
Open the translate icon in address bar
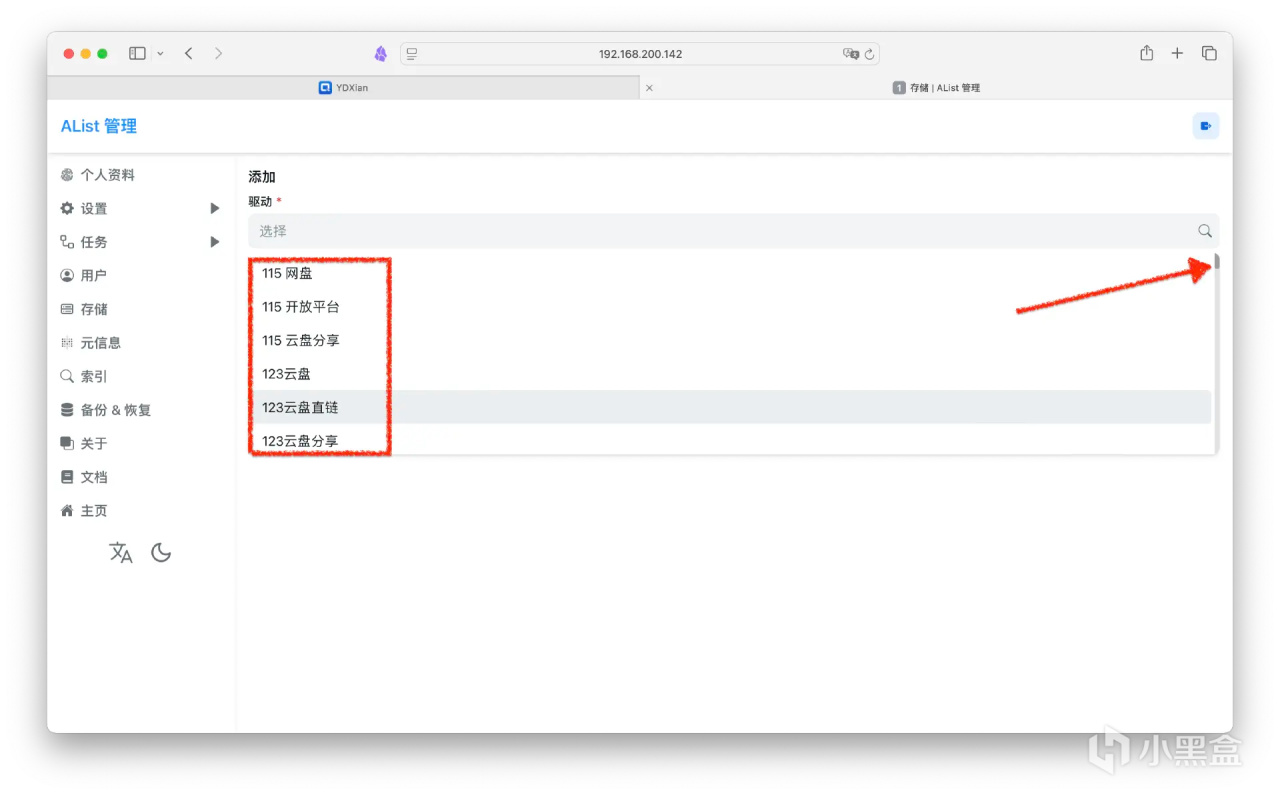point(851,54)
